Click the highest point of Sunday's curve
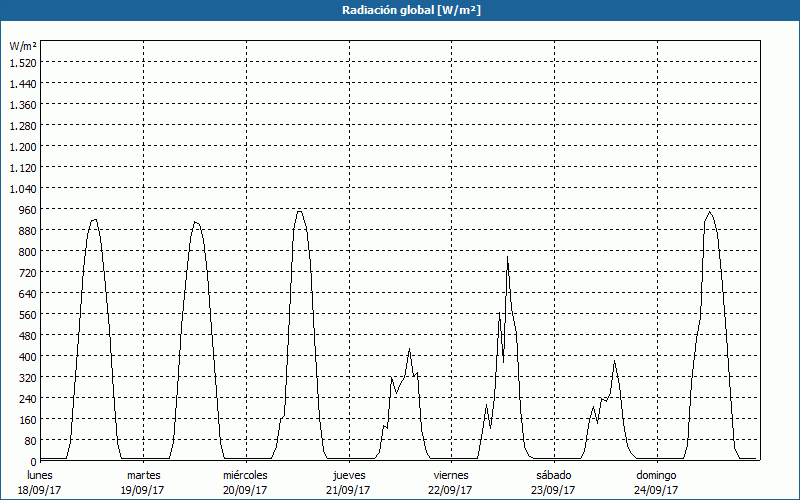 709,211
